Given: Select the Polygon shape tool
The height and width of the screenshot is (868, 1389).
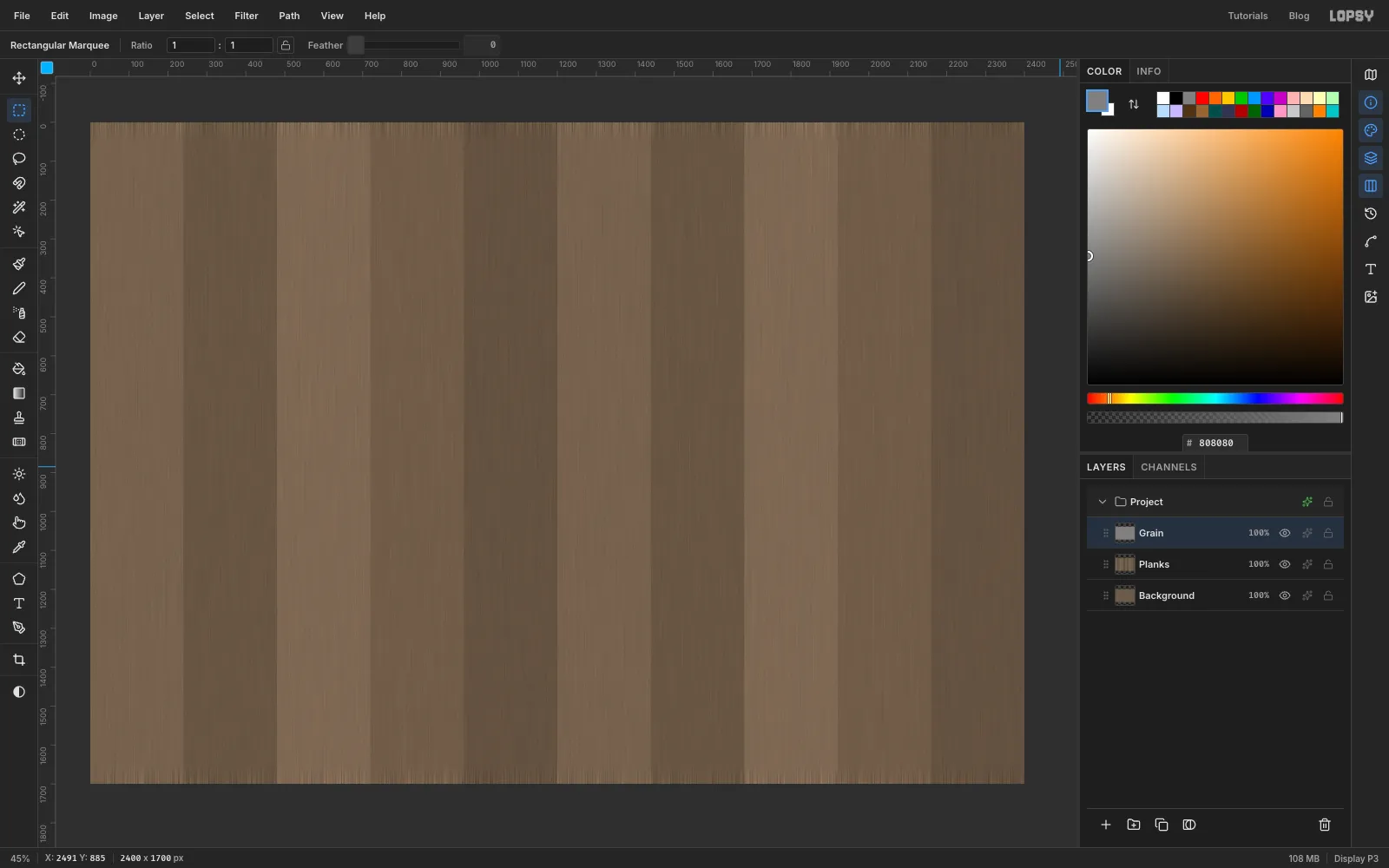Looking at the screenshot, I should 19,579.
